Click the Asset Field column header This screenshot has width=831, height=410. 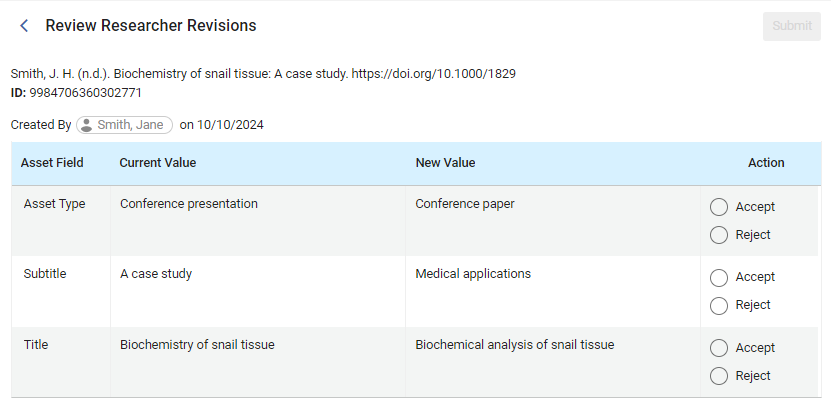coord(52,163)
